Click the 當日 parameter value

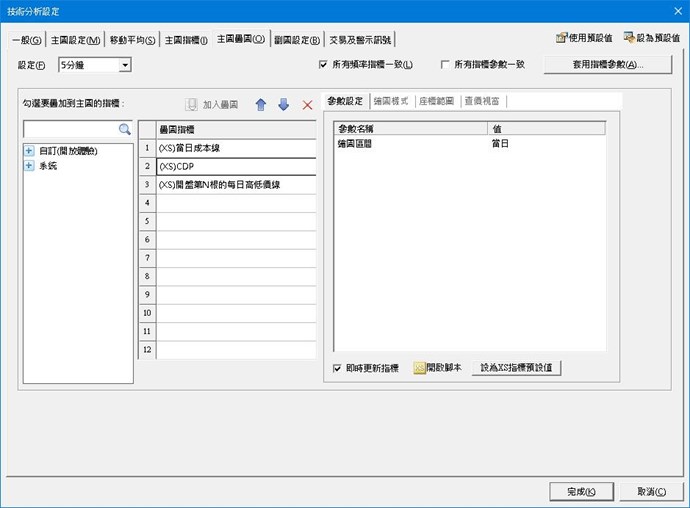(500, 144)
